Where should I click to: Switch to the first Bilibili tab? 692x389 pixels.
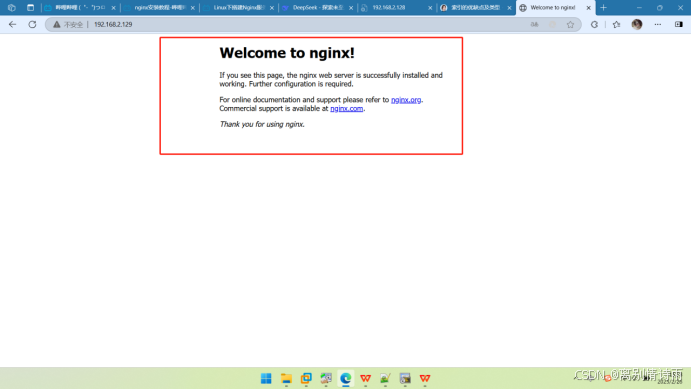click(x=79, y=8)
